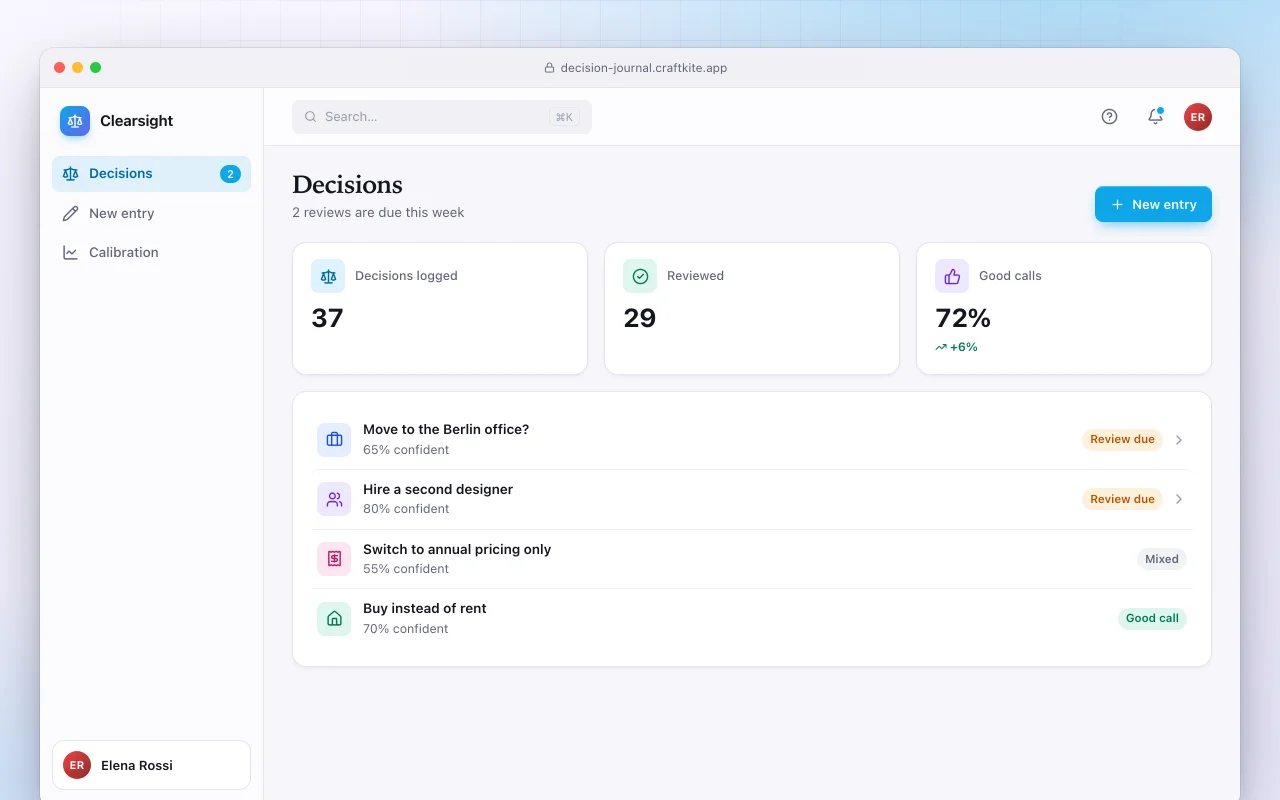Click the upward trend arrow beside +6%
Image resolution: width=1280 pixels, height=800 pixels.
pos(941,347)
